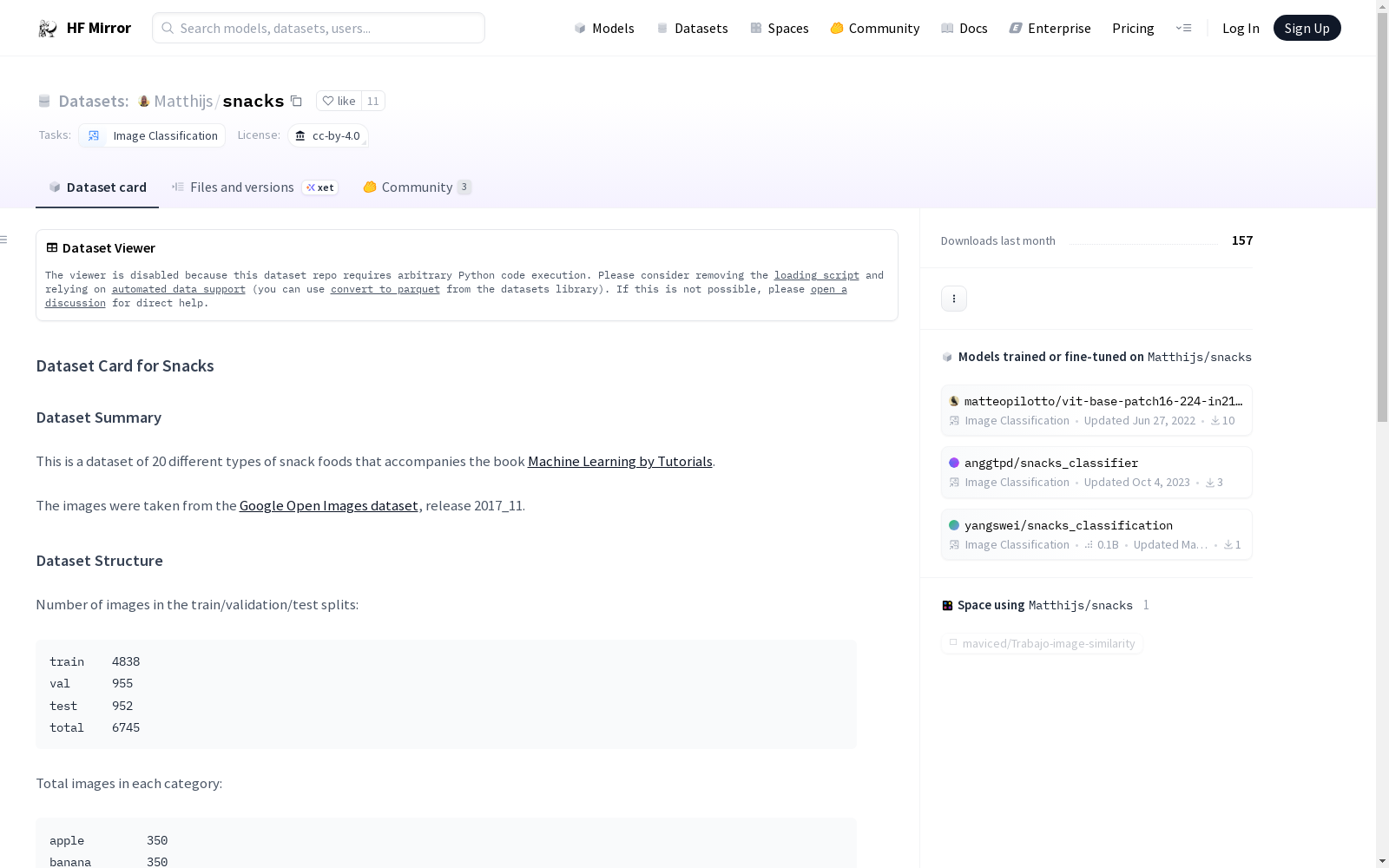Open Community in the top navigation bar
The image size is (1389, 868).
pos(875,28)
